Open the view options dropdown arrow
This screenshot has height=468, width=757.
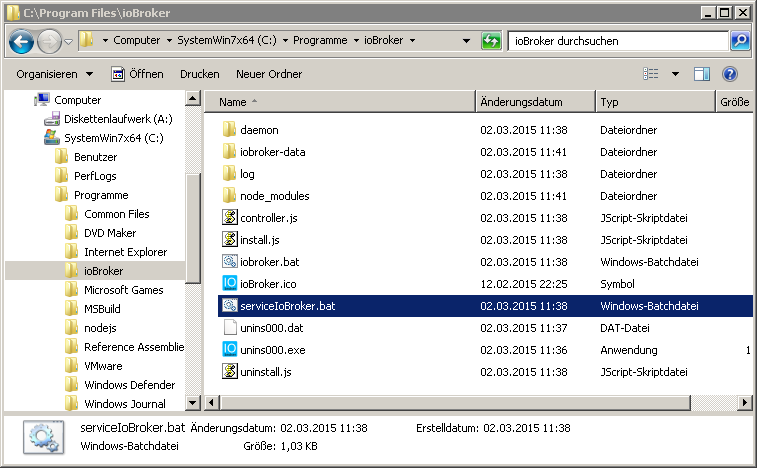tap(675, 74)
